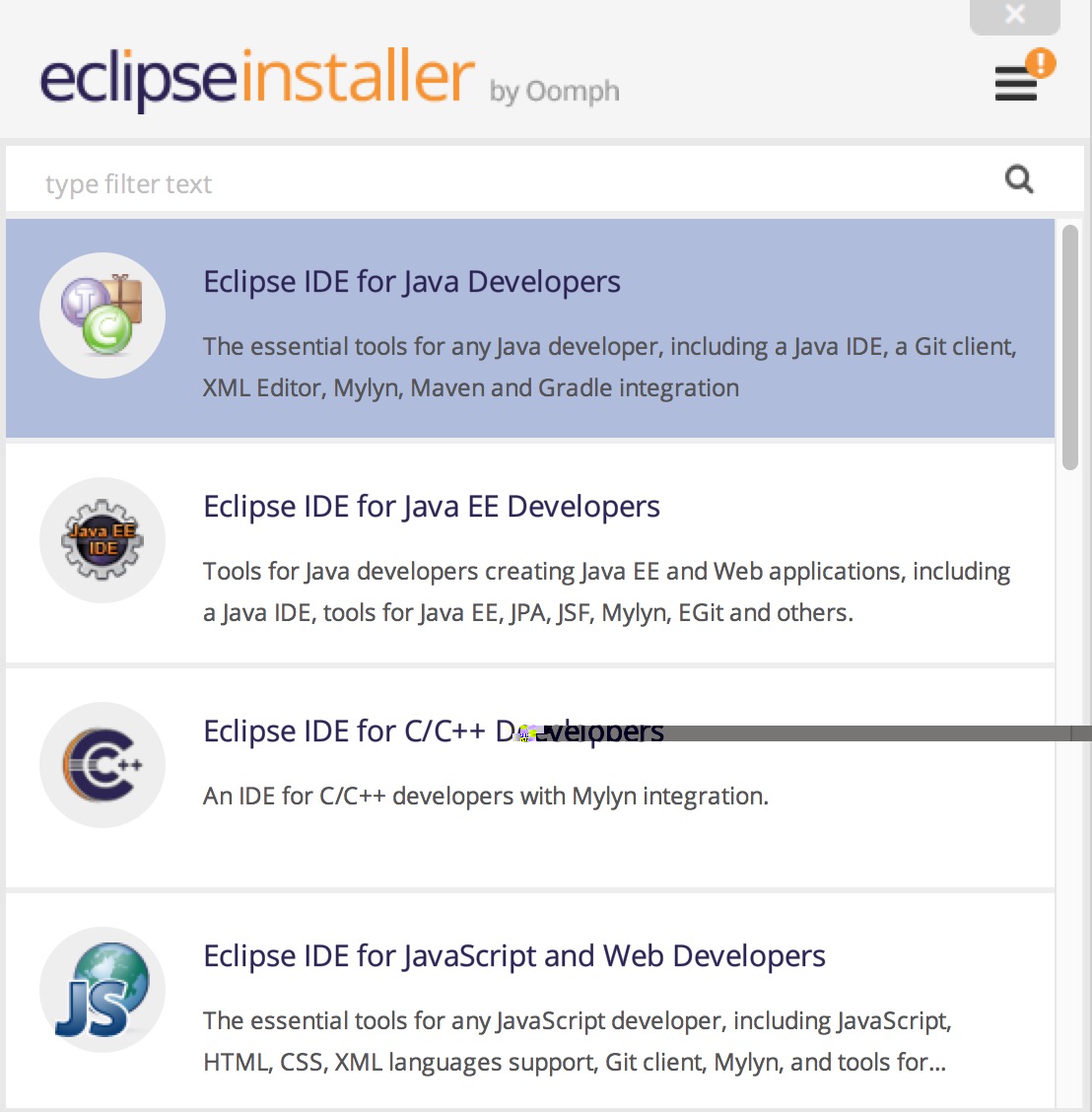Screen dimensions: 1092x1112
Task: Select Eclipse IDE for C/C++ Developers title
Action: tap(434, 731)
